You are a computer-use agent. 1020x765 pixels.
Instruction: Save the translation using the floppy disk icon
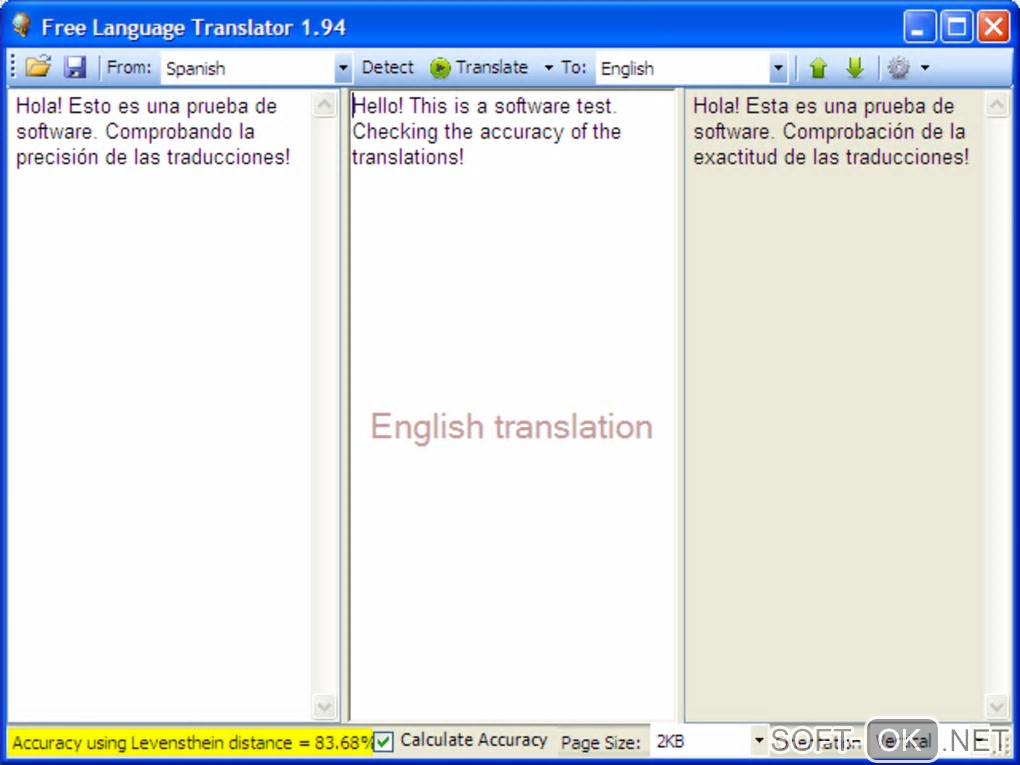pyautogui.click(x=75, y=67)
